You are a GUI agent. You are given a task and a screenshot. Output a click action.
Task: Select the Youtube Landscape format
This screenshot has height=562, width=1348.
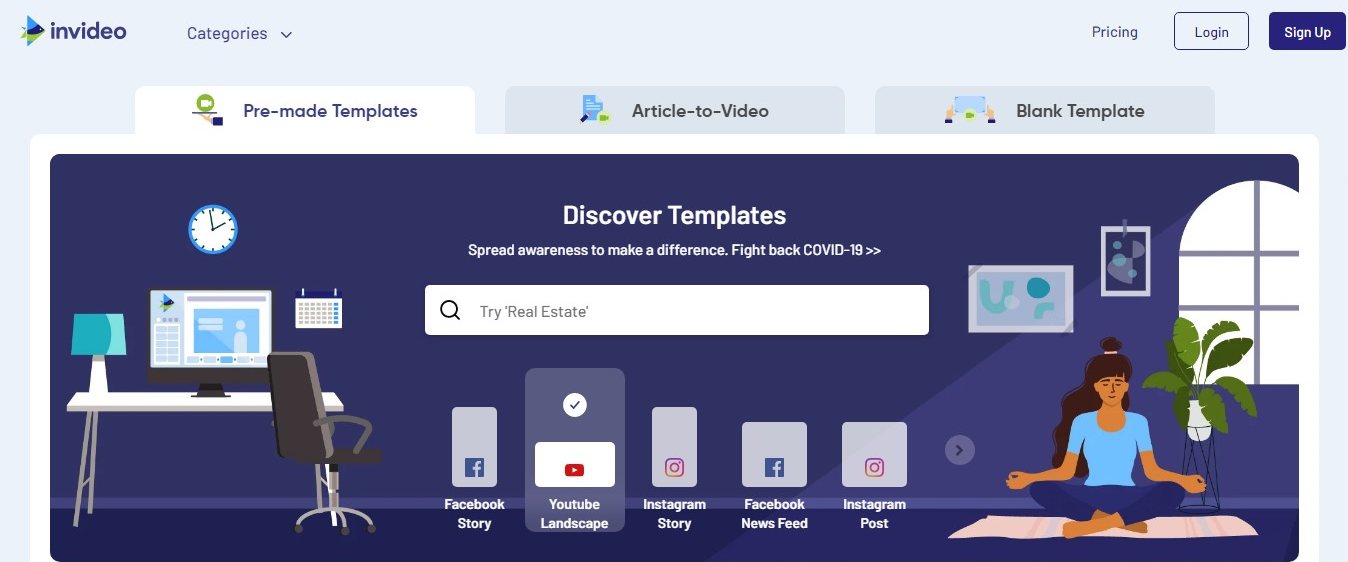click(x=575, y=450)
